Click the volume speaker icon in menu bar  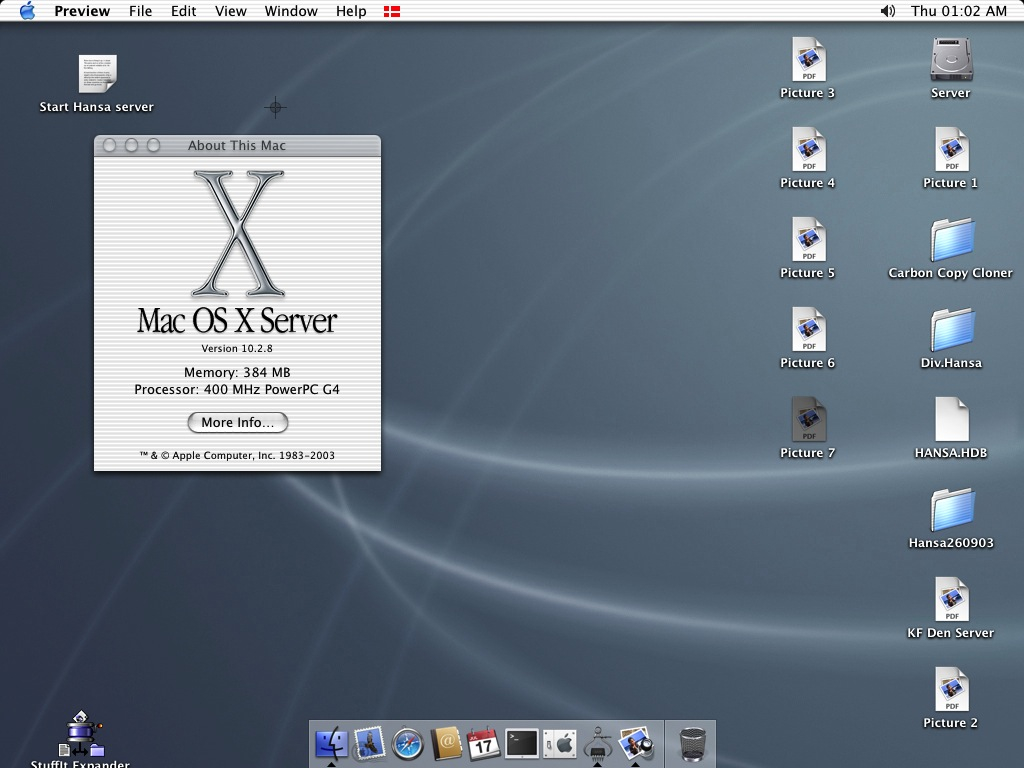(x=888, y=11)
